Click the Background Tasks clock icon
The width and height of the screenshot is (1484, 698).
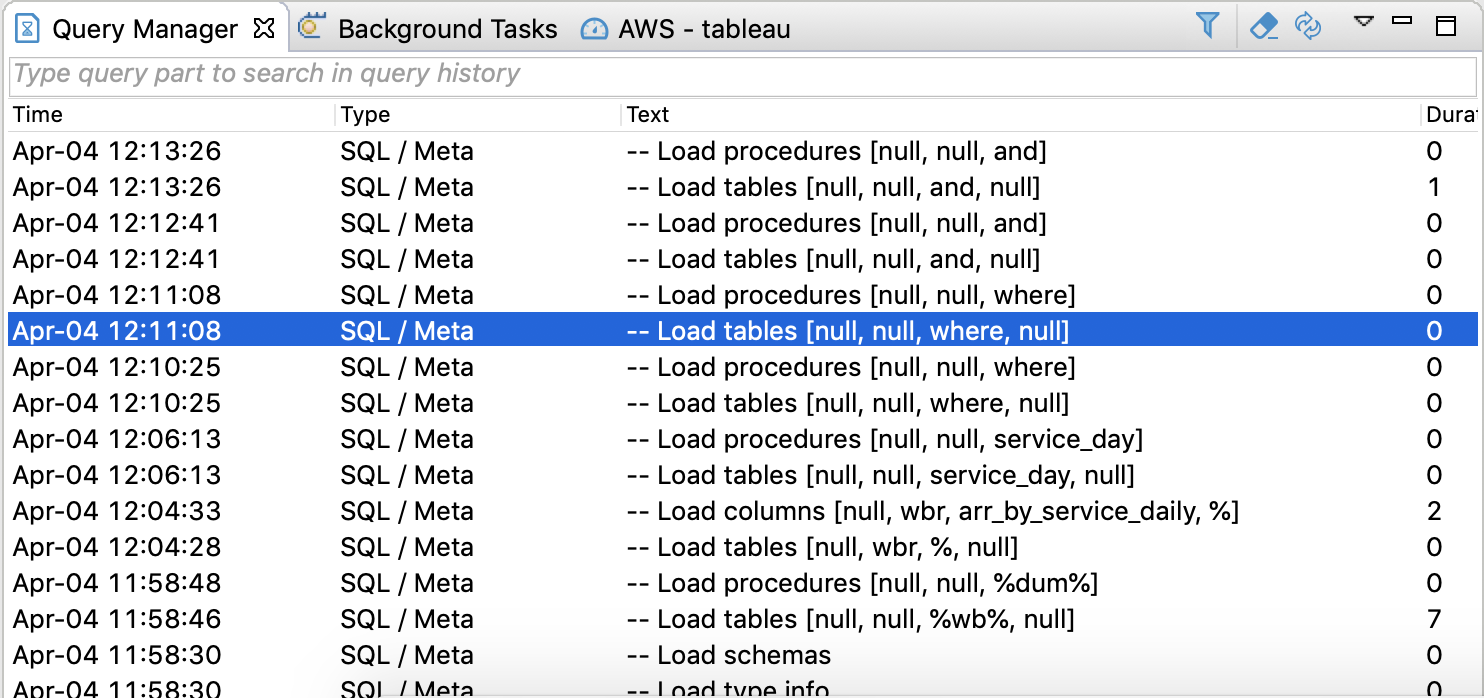tap(313, 28)
